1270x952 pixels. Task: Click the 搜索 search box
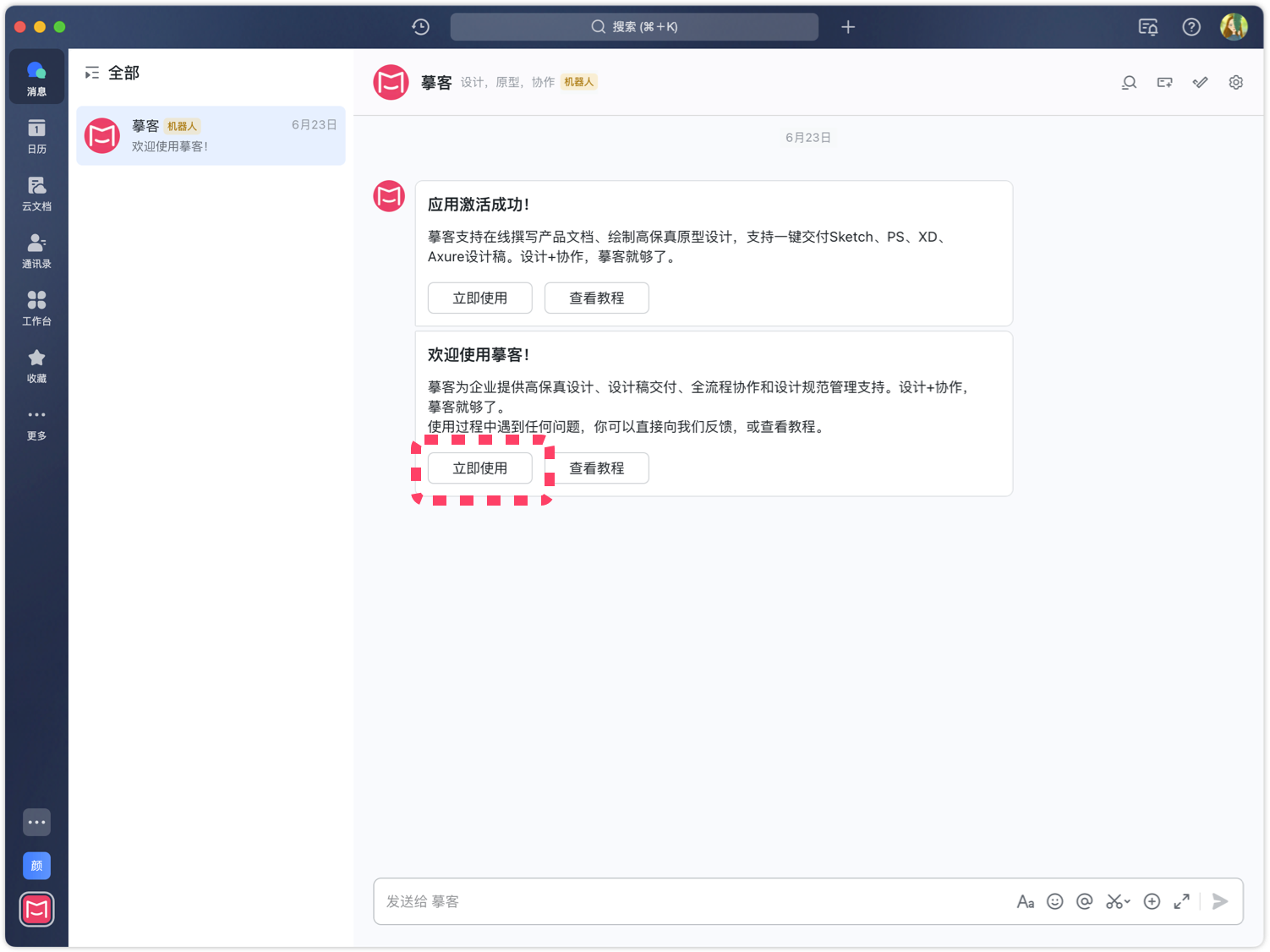tap(634, 27)
